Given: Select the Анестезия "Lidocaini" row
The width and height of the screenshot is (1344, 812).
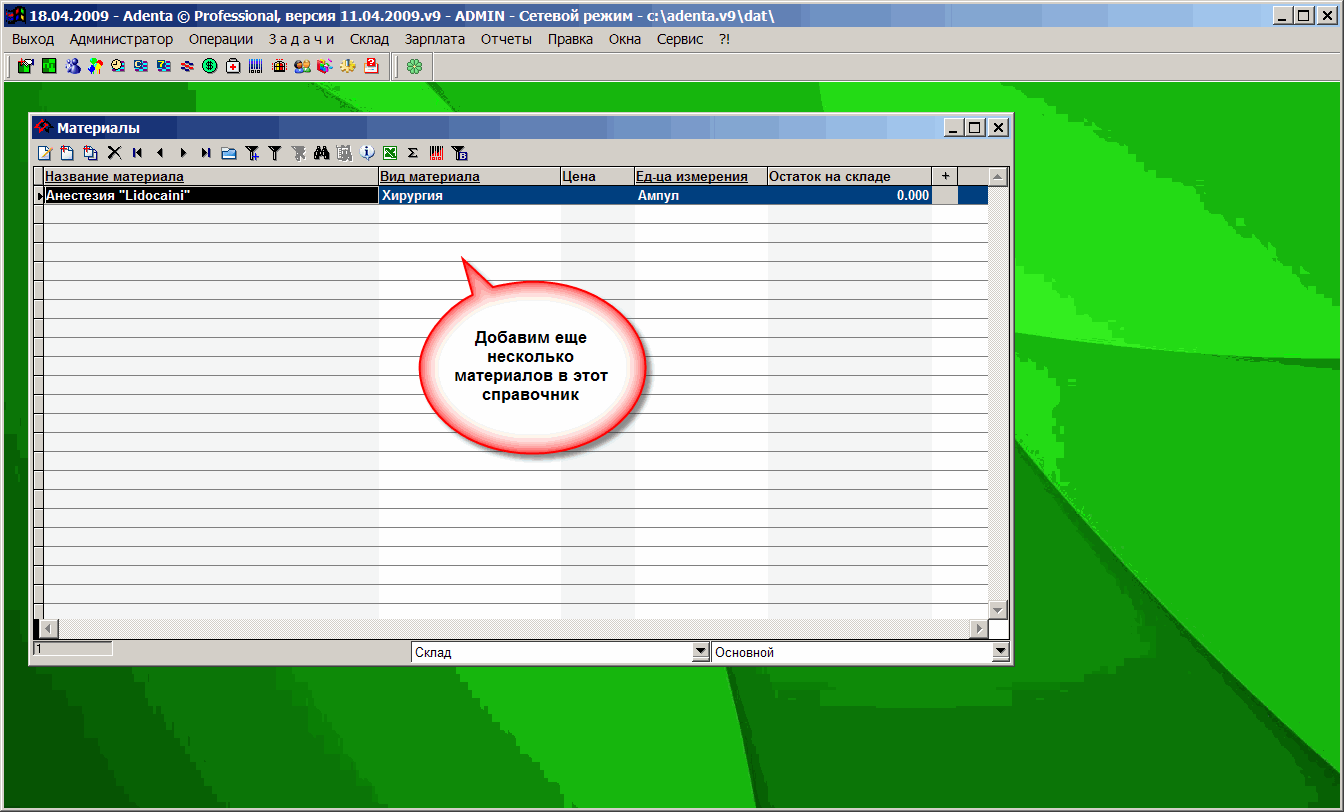Looking at the screenshot, I should [210, 196].
